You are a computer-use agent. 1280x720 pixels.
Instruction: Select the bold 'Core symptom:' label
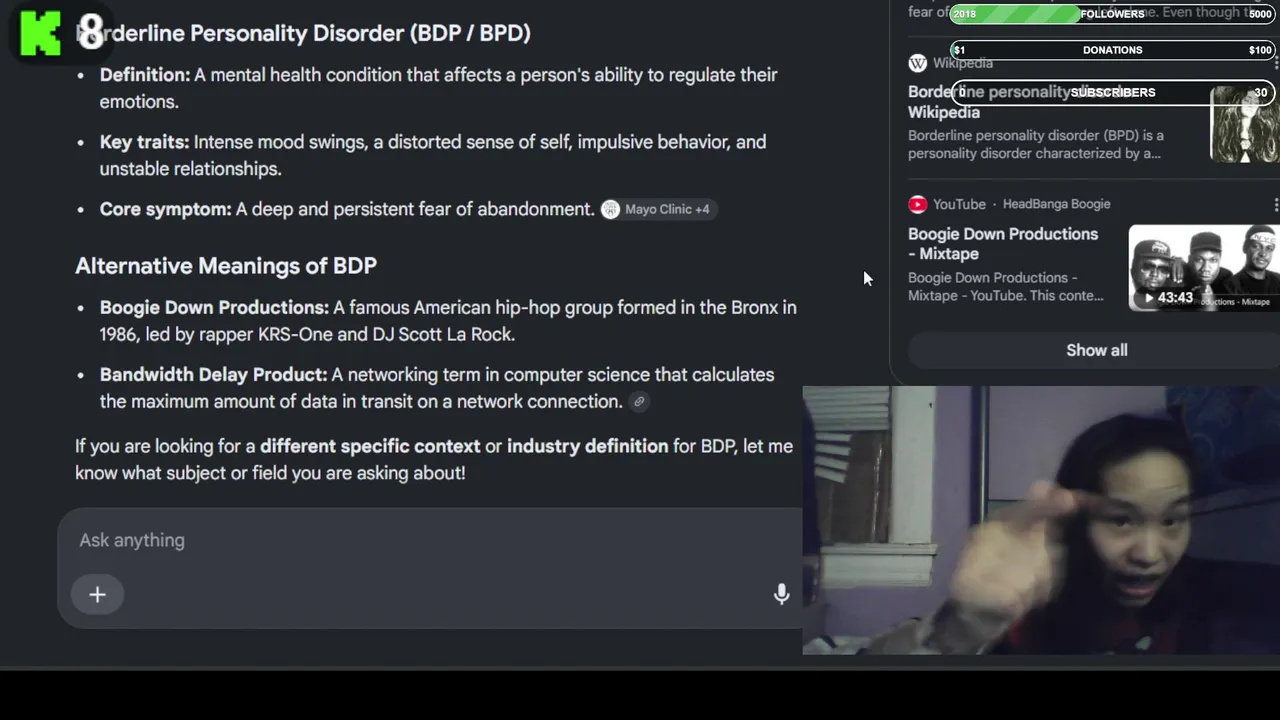[x=165, y=209]
